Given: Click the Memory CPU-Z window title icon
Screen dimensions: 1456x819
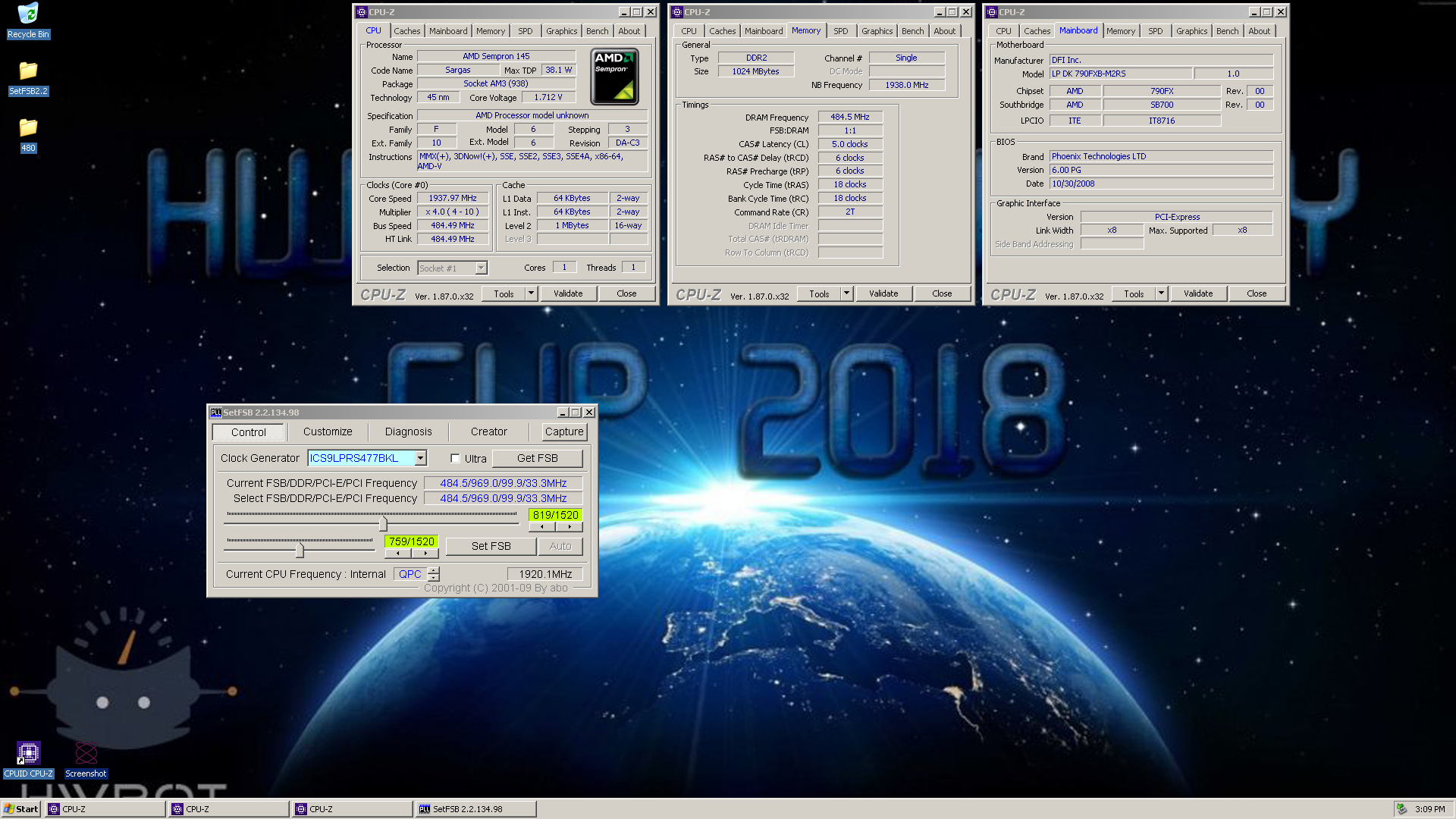Looking at the screenshot, I should [x=677, y=12].
